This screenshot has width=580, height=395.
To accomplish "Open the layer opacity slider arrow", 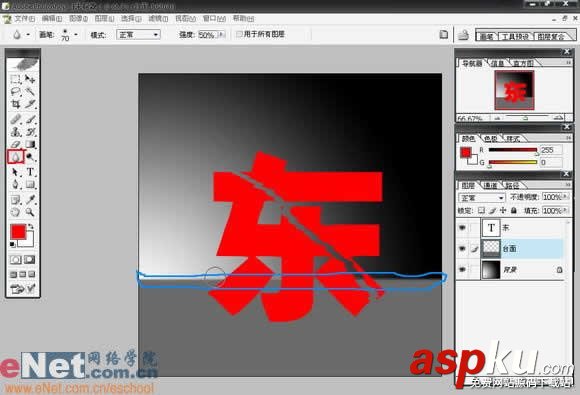I will click(x=565, y=197).
